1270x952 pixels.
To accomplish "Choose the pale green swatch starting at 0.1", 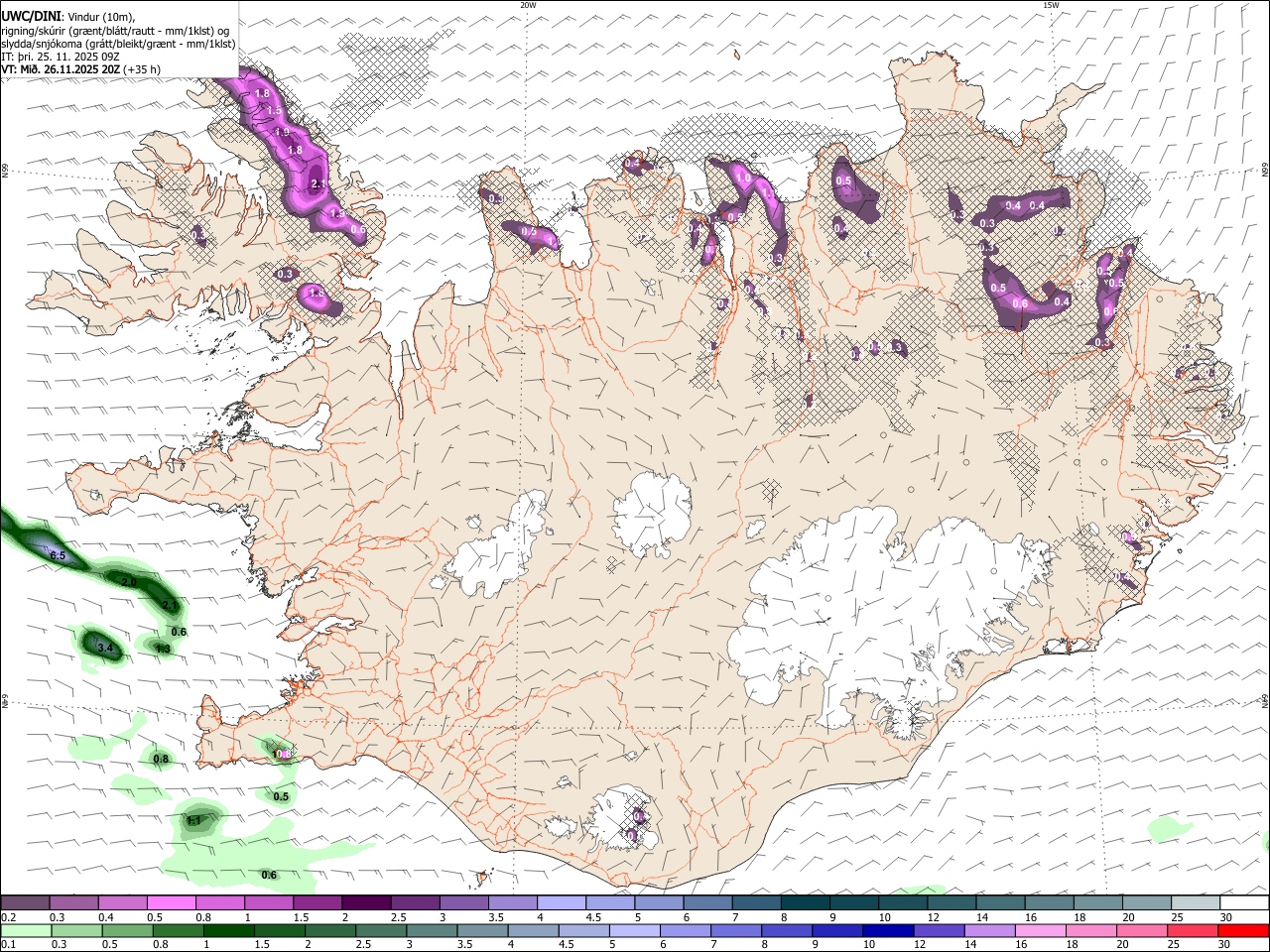I will (26, 930).
